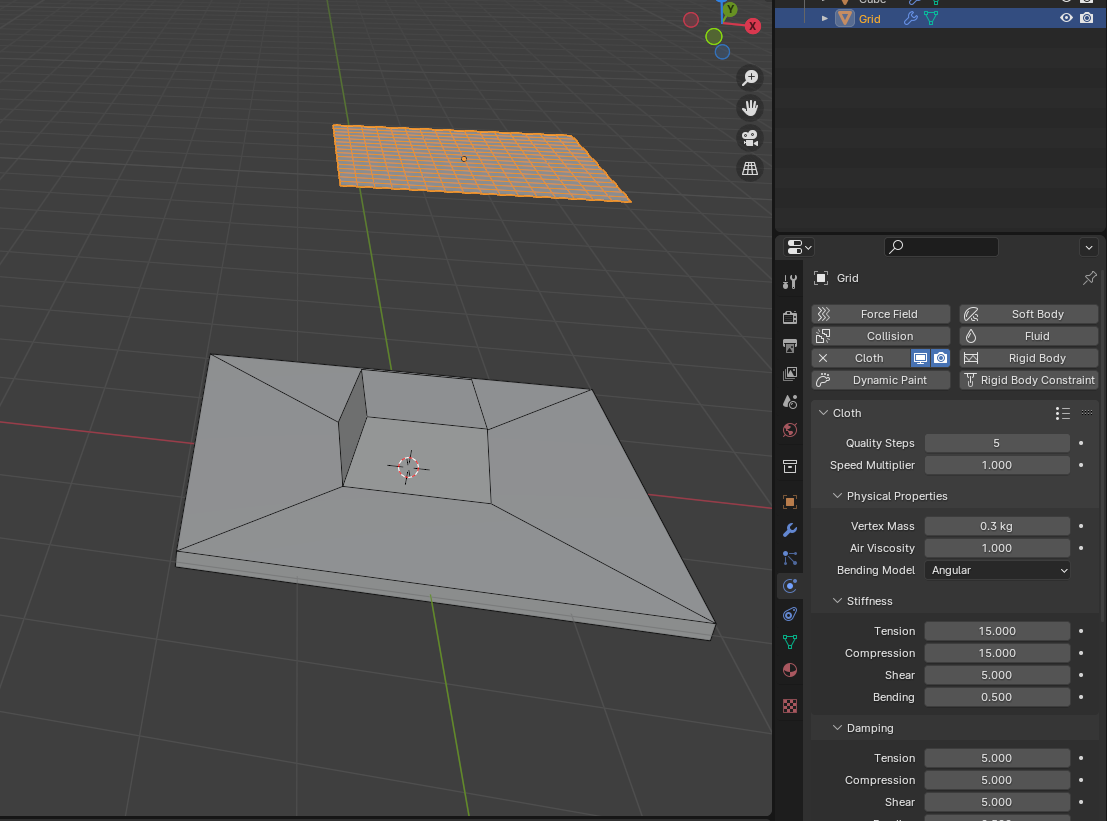Open the Physics properties tab
Screen dimensions: 1107x821
(790, 586)
